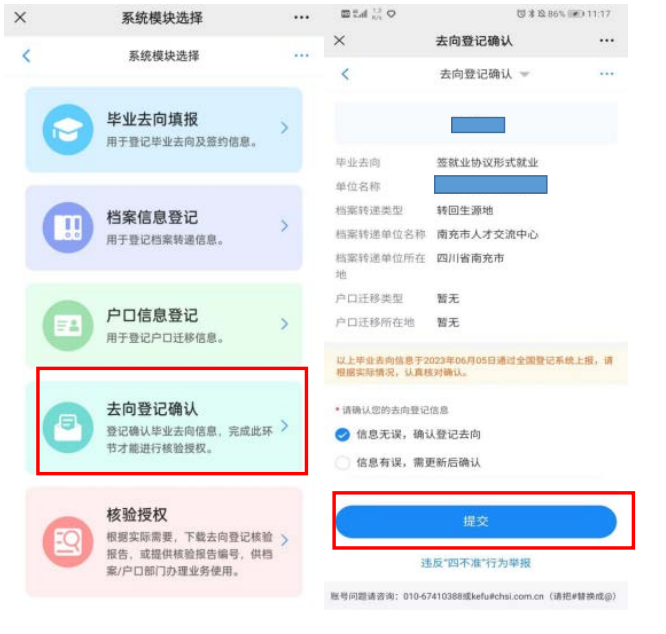666x634 pixels.
Task: Close the 系统模块选择 page with X
Action: 20,17
